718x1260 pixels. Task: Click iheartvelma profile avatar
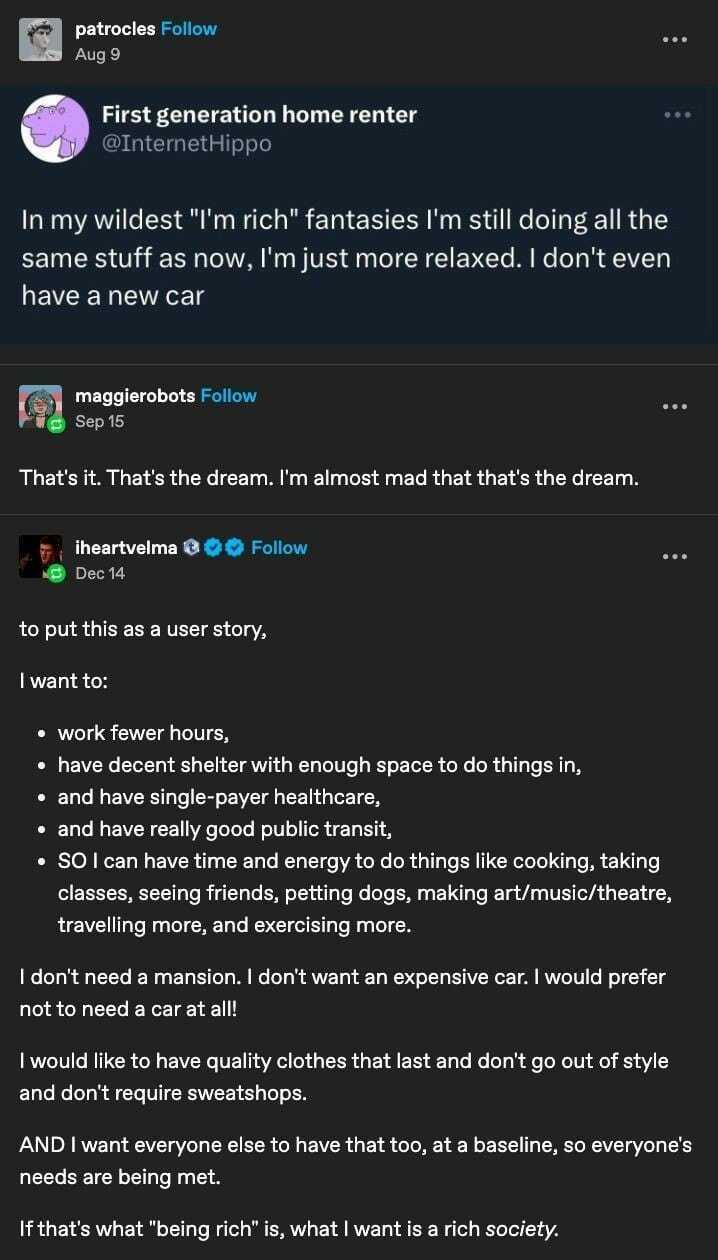tap(38, 555)
